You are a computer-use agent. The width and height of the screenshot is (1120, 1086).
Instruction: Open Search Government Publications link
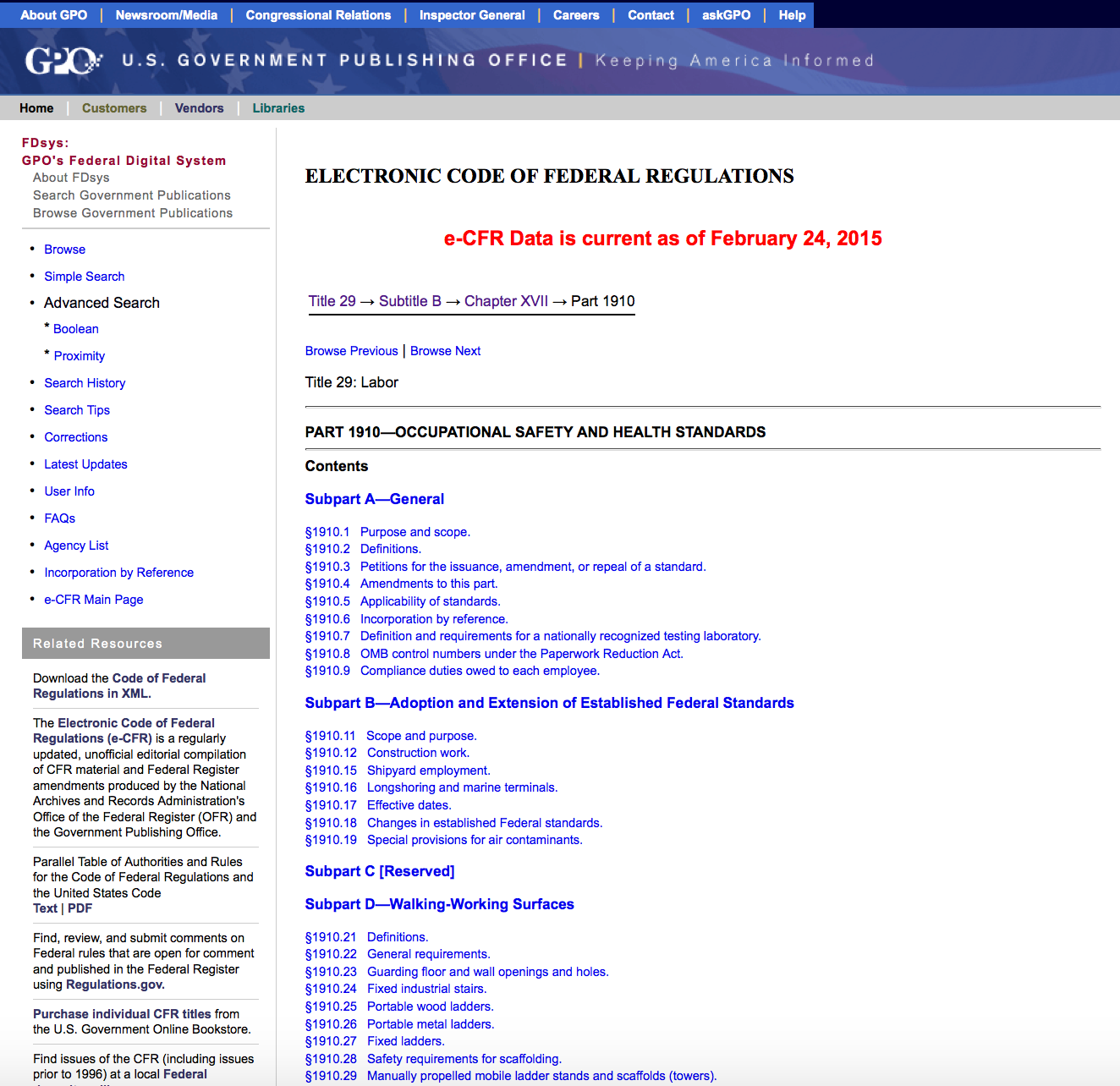tap(132, 195)
